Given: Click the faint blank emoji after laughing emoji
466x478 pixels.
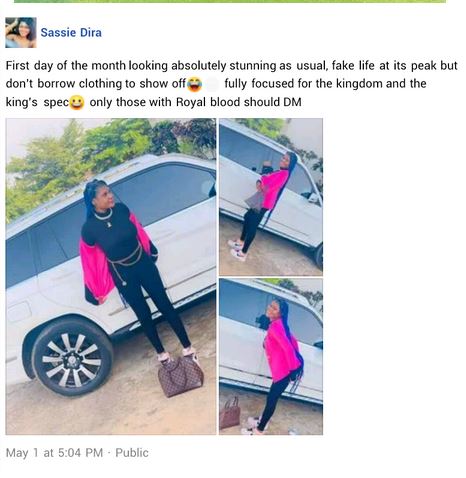Looking at the screenshot, I should 212,84.
